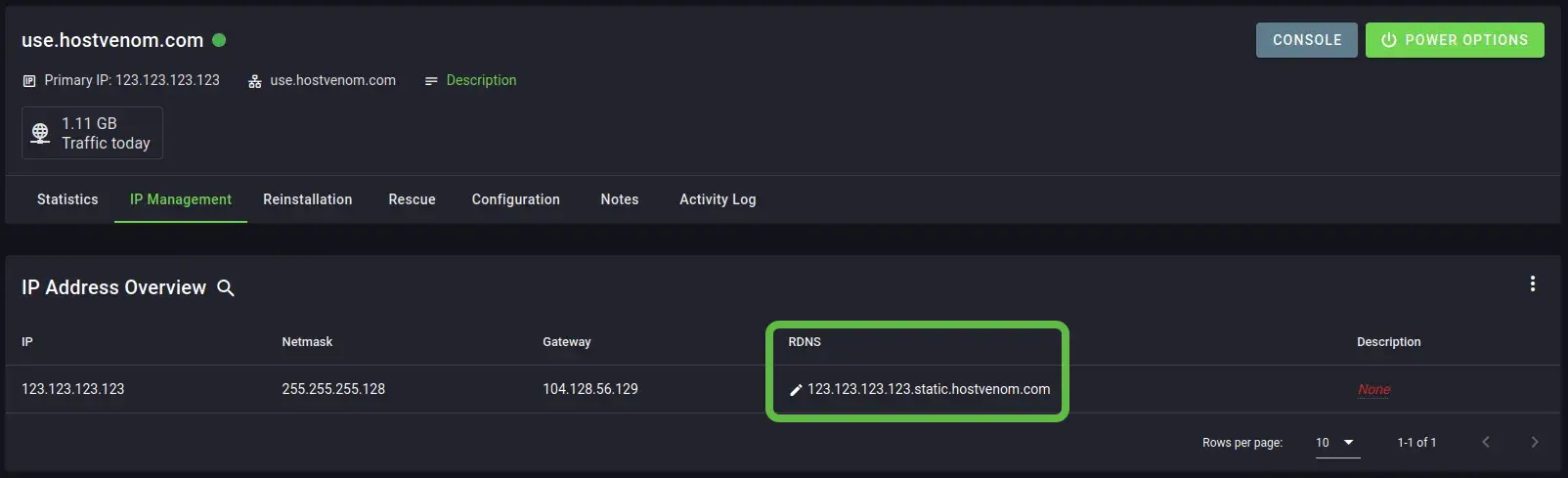Open the three-dot options menu
The height and width of the screenshot is (478, 1568).
[1532, 283]
